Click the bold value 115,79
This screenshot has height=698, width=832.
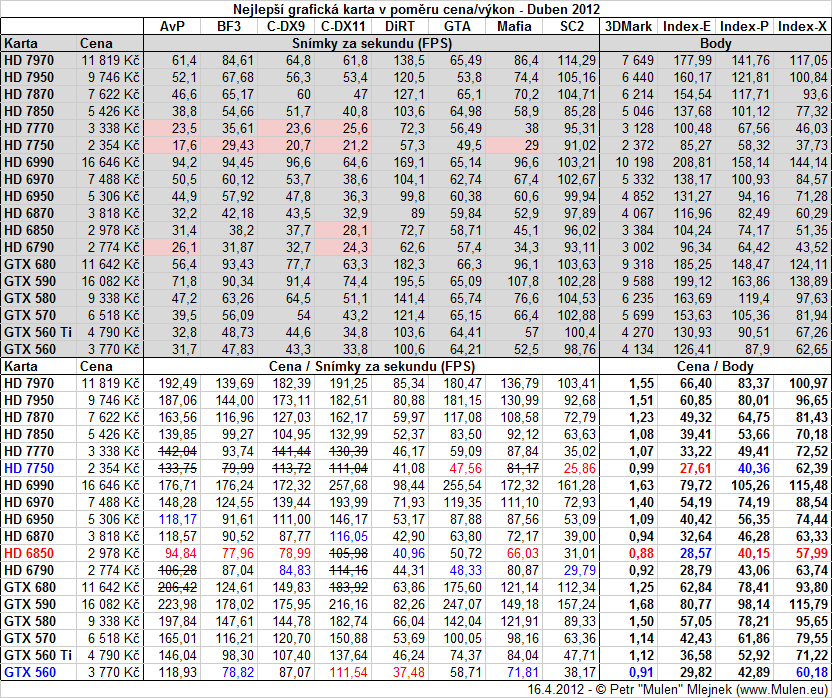809,604
